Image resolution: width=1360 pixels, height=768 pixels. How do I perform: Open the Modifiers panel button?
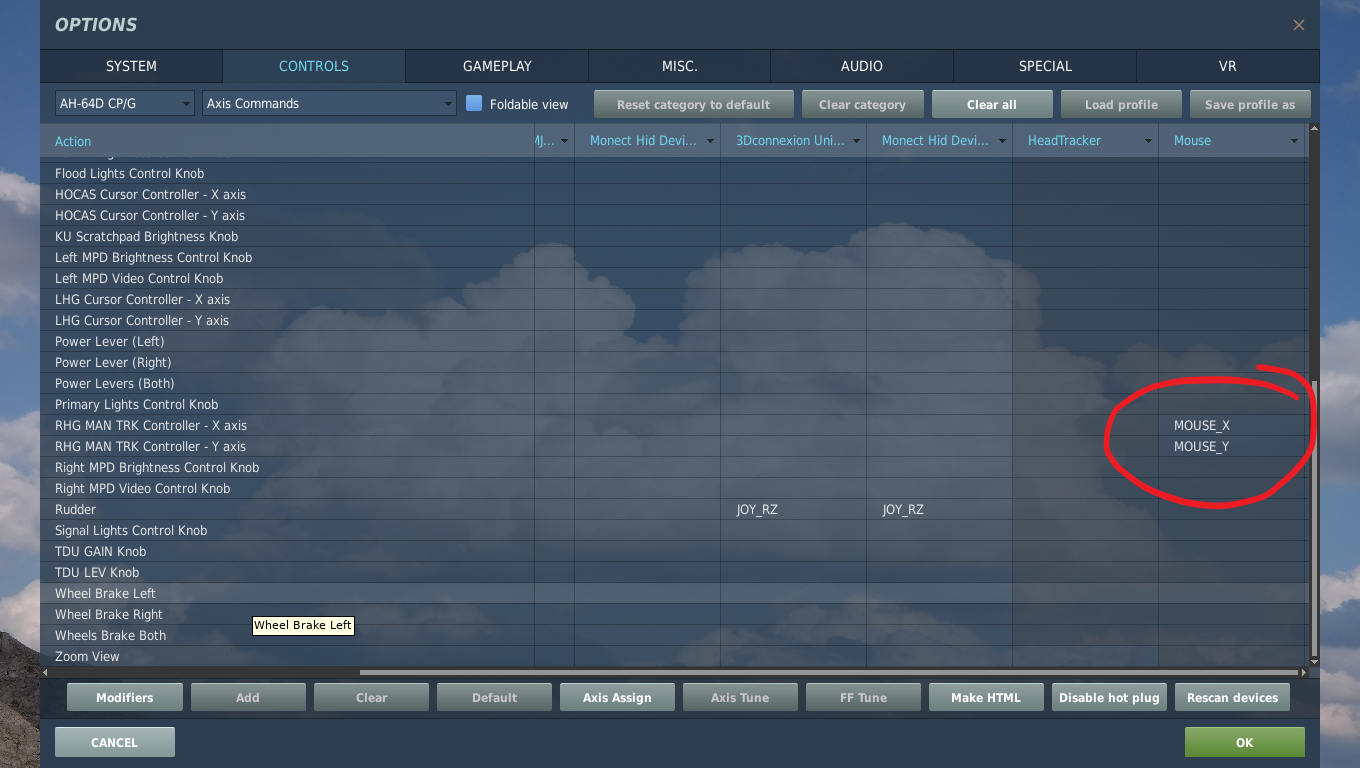(125, 697)
